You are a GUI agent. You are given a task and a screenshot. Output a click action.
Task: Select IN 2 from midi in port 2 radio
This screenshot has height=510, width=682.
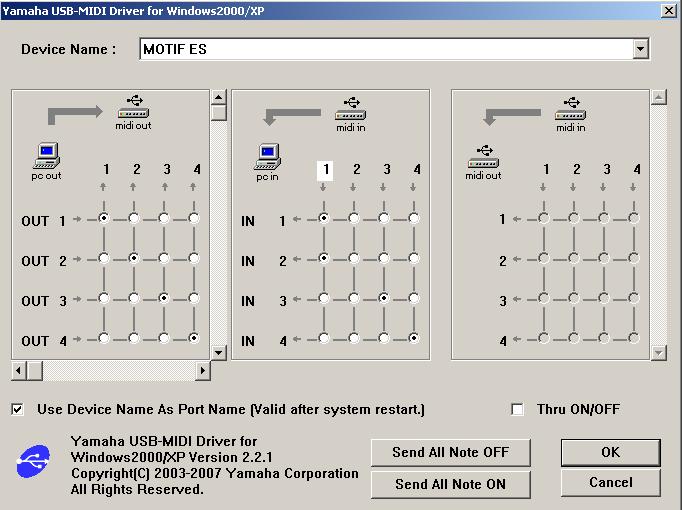pyautogui.click(x=354, y=258)
